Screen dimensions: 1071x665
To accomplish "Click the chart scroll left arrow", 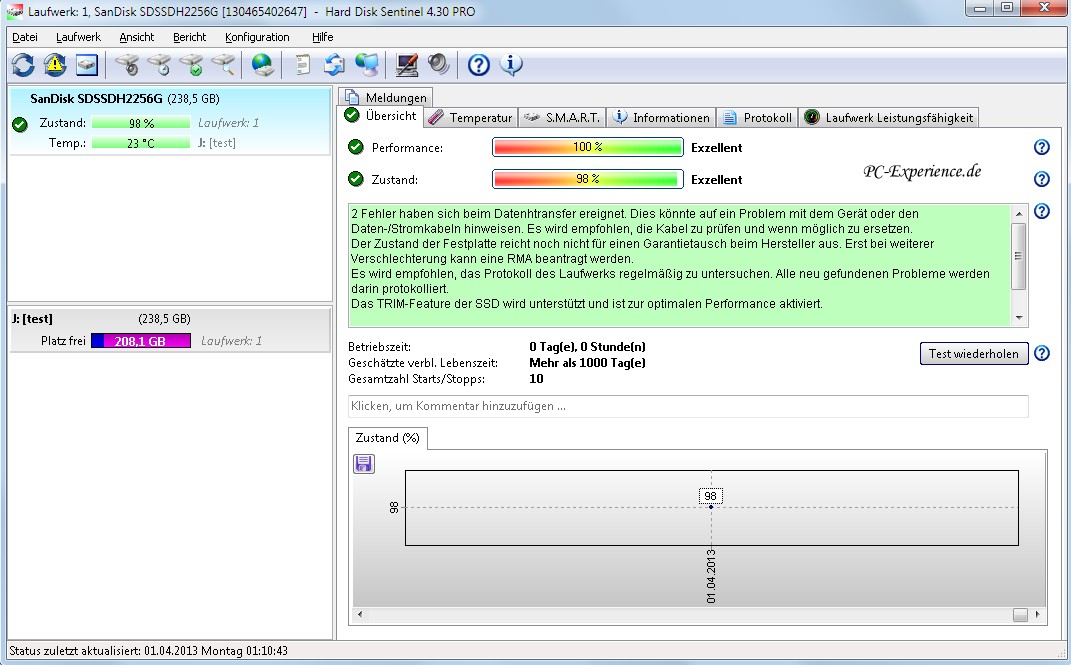I will coord(359,614).
